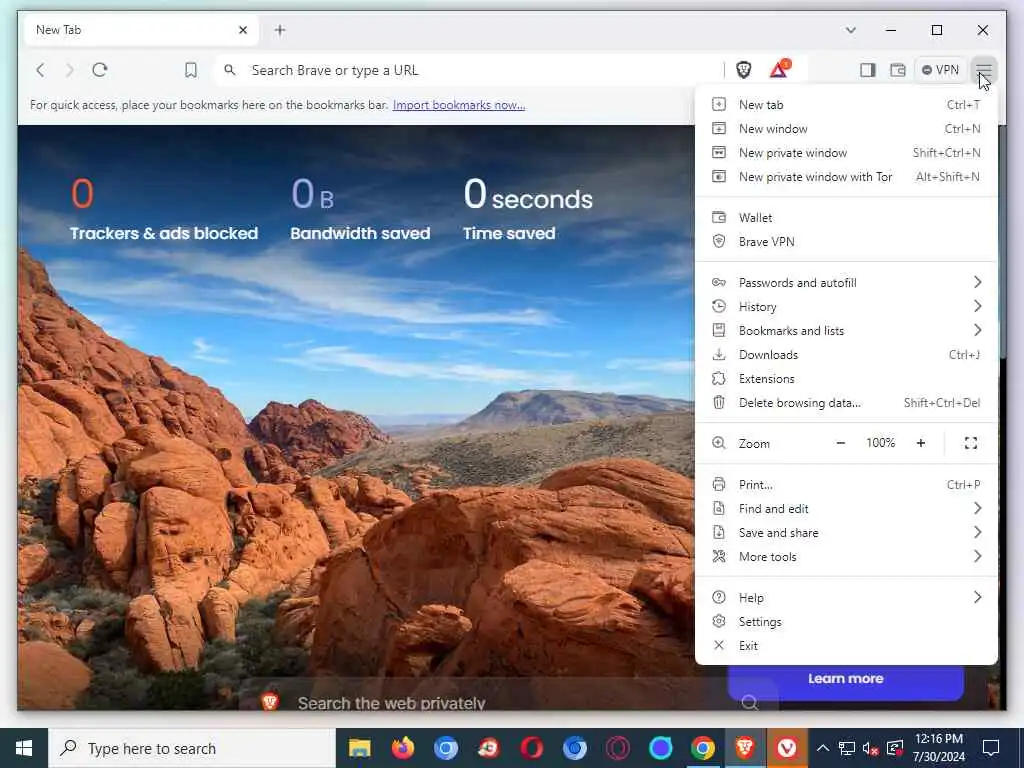The image size is (1024, 768).
Task: Open Downloads from the menu
Action: (x=846, y=355)
